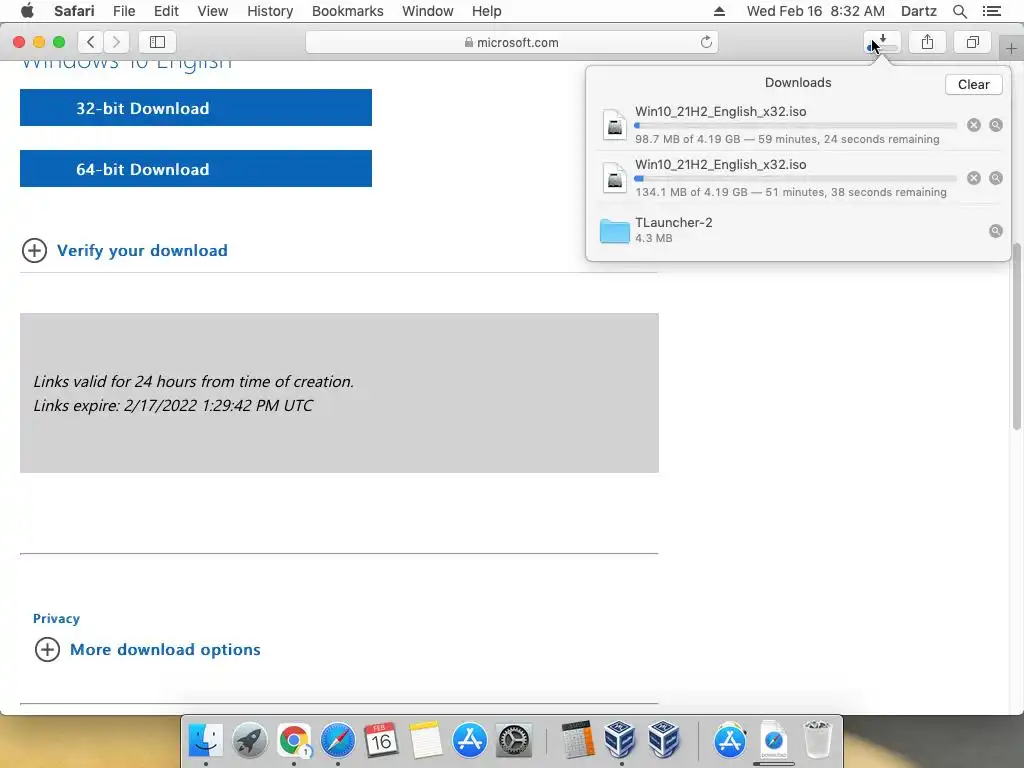Open the Edit menu
Image resolution: width=1024 pixels, height=768 pixels.
[x=166, y=11]
